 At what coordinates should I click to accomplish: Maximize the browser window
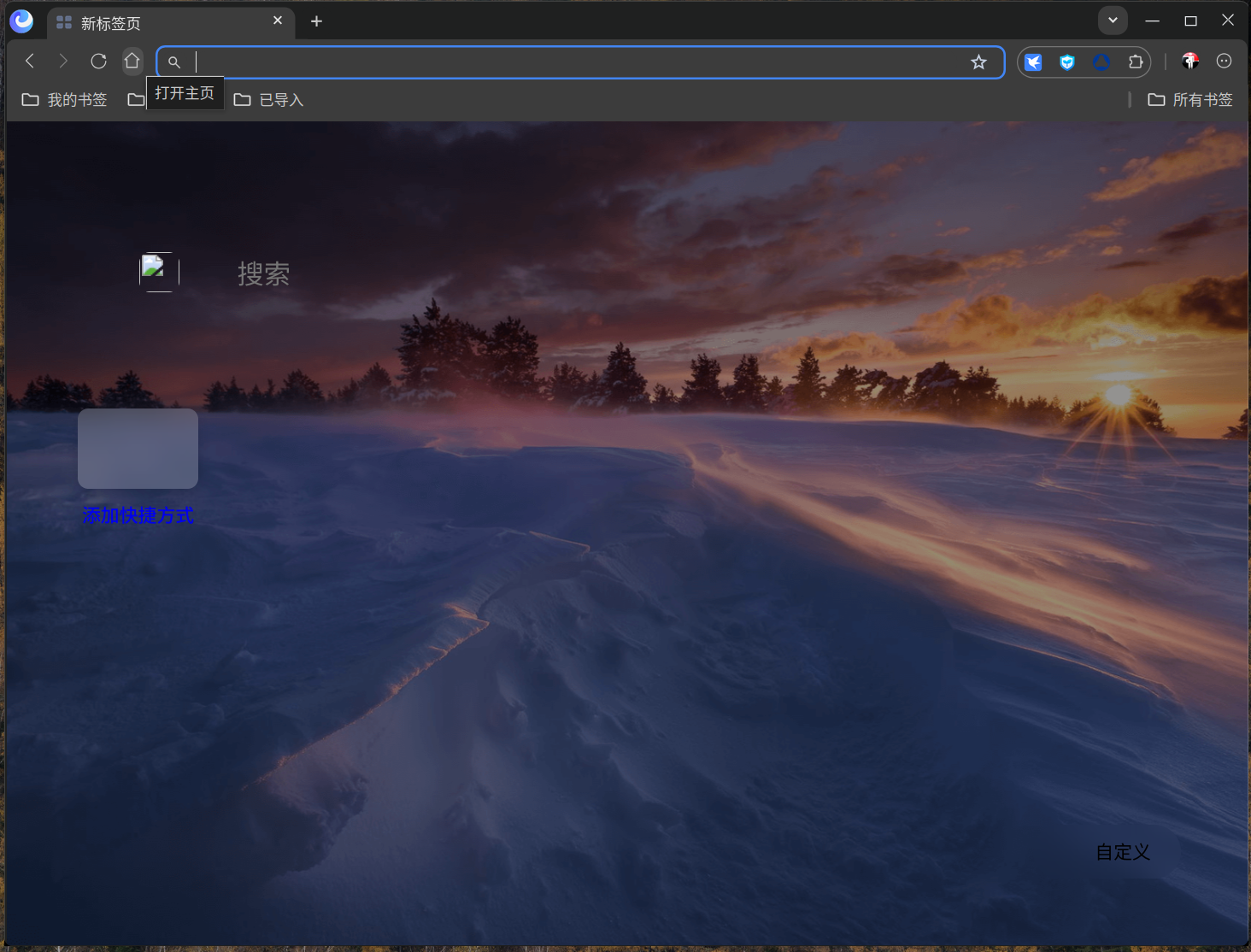tap(1190, 21)
